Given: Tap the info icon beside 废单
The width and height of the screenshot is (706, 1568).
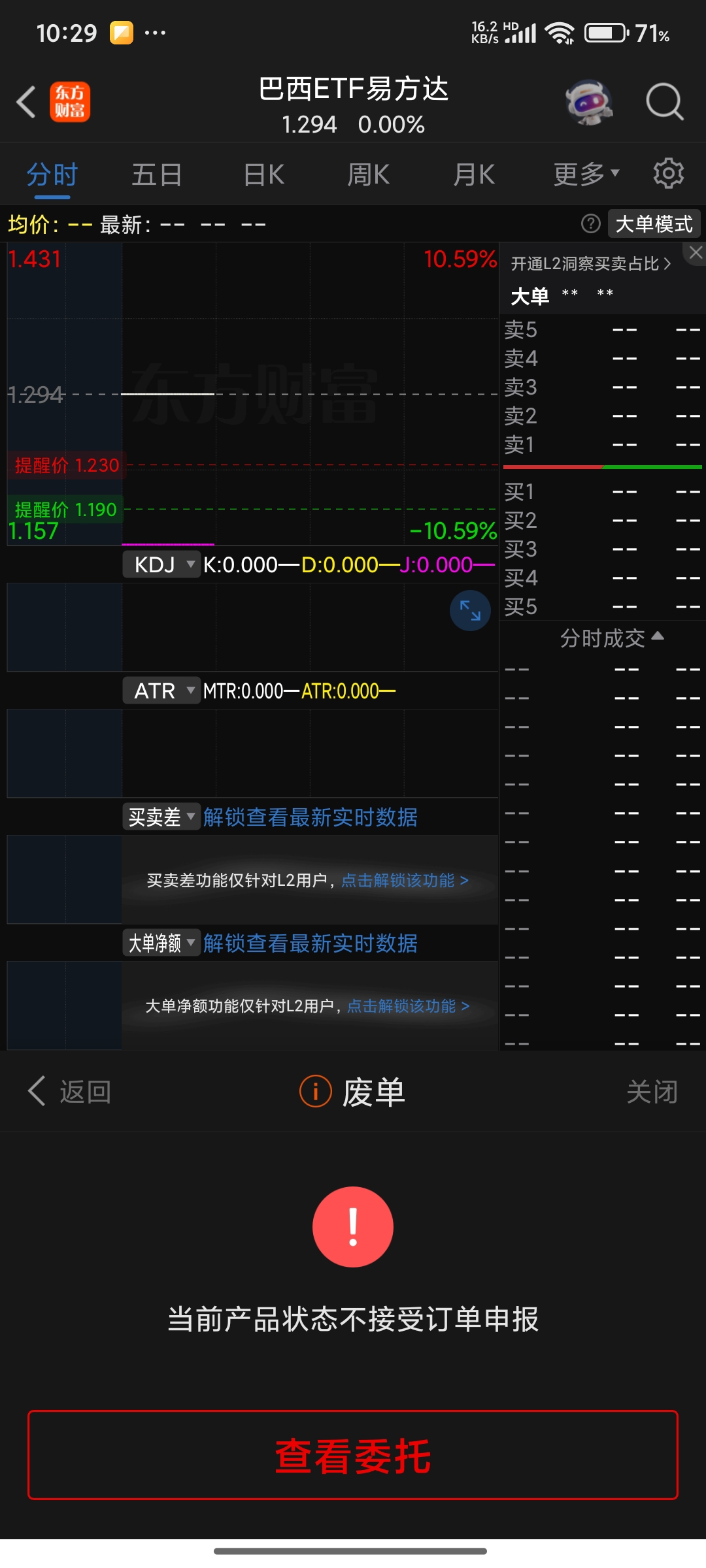Looking at the screenshot, I should click(x=315, y=1092).
